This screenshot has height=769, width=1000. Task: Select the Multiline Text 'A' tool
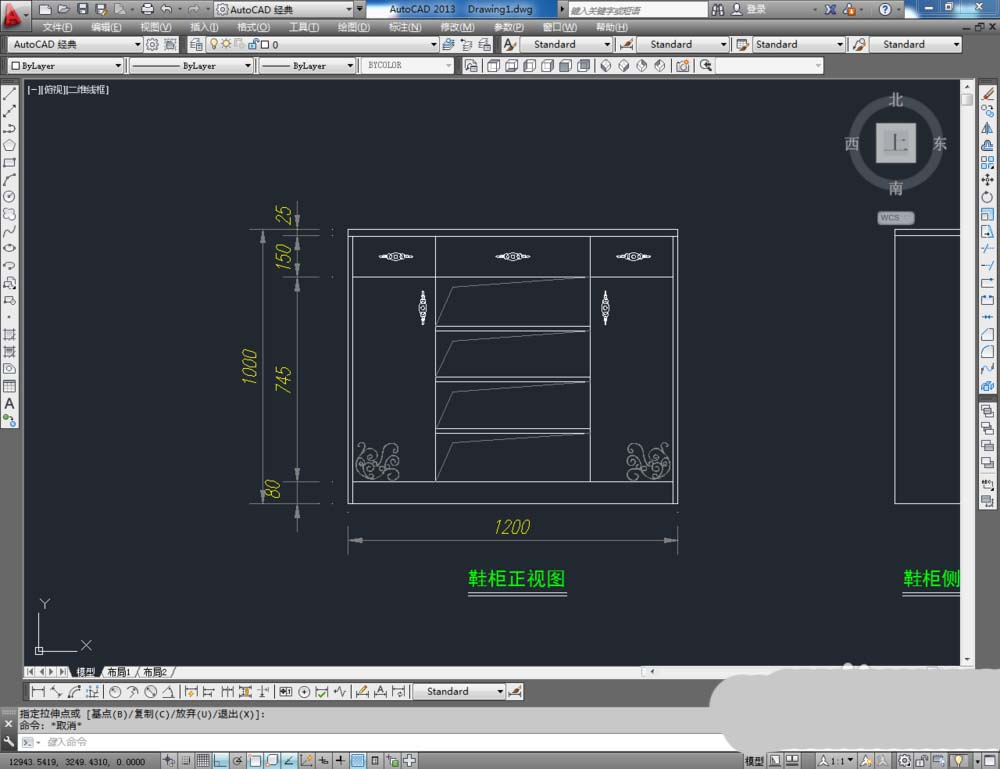(10, 404)
